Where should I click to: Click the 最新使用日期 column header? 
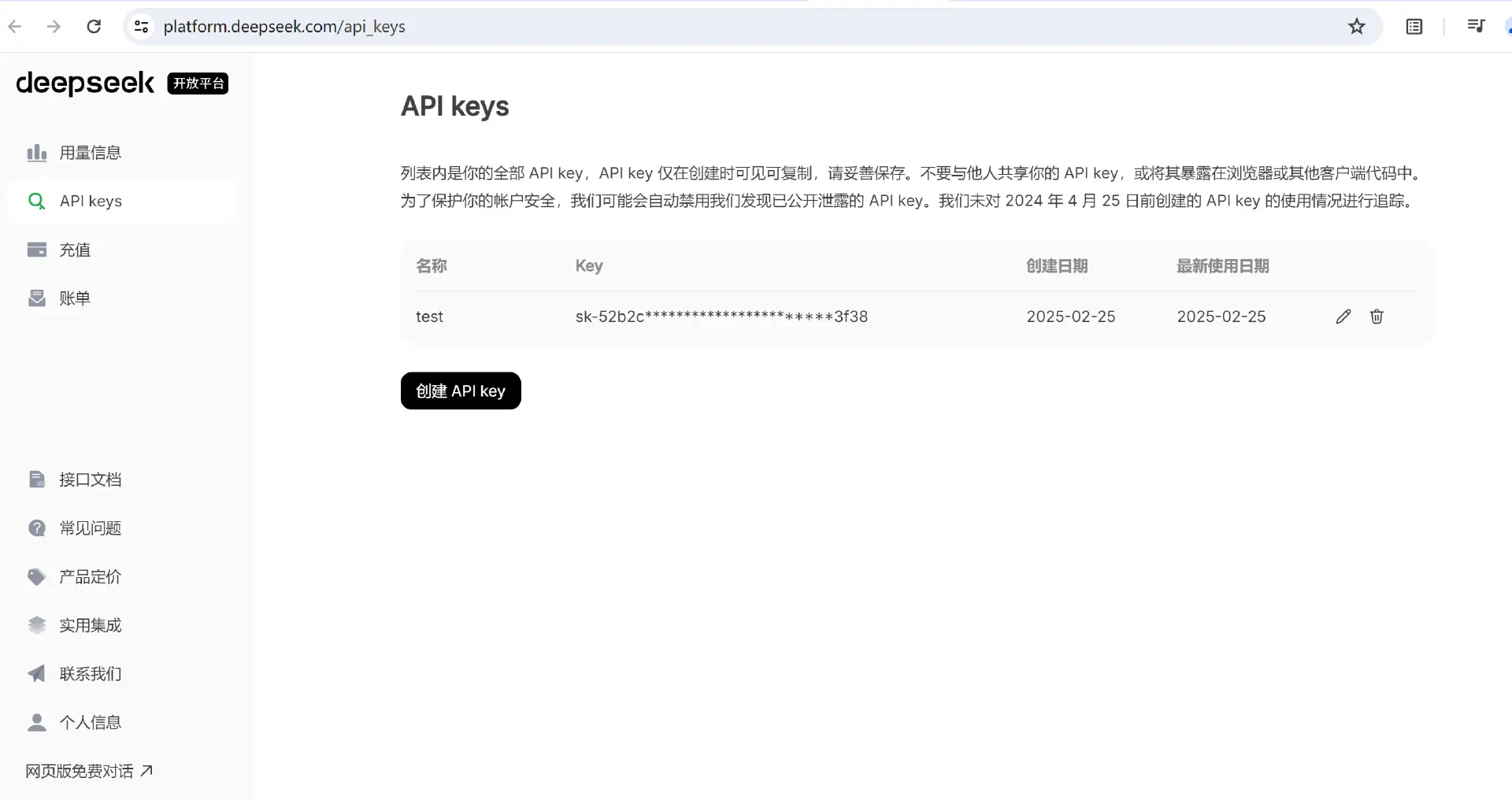1223,266
